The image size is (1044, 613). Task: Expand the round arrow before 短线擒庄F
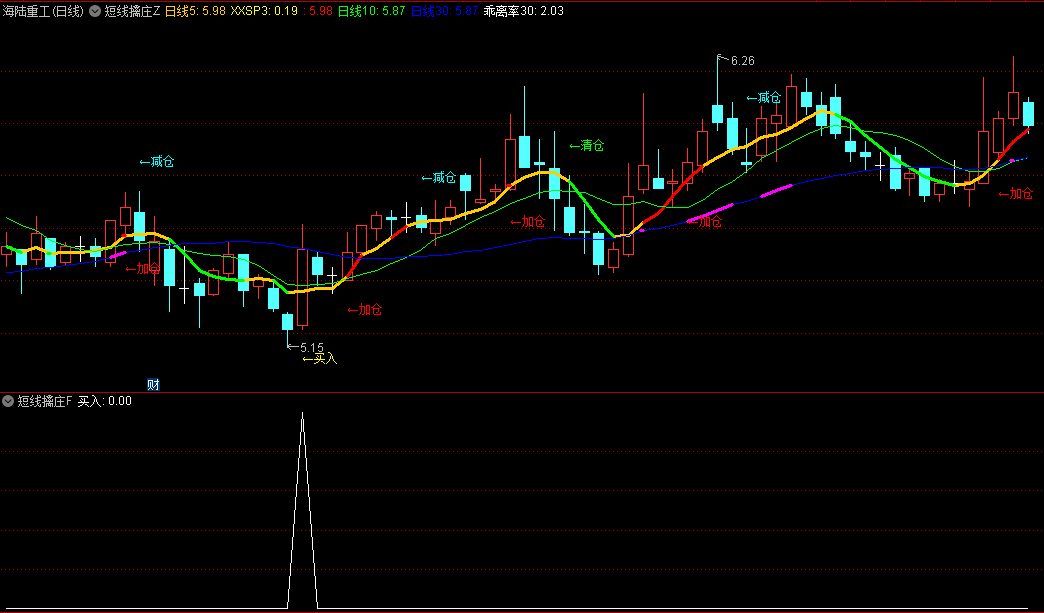(8, 401)
